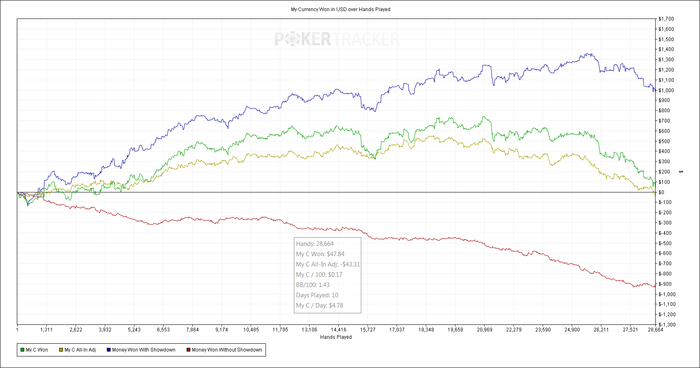
Task: Click the $-1,300 value axis label
Action: point(667,325)
